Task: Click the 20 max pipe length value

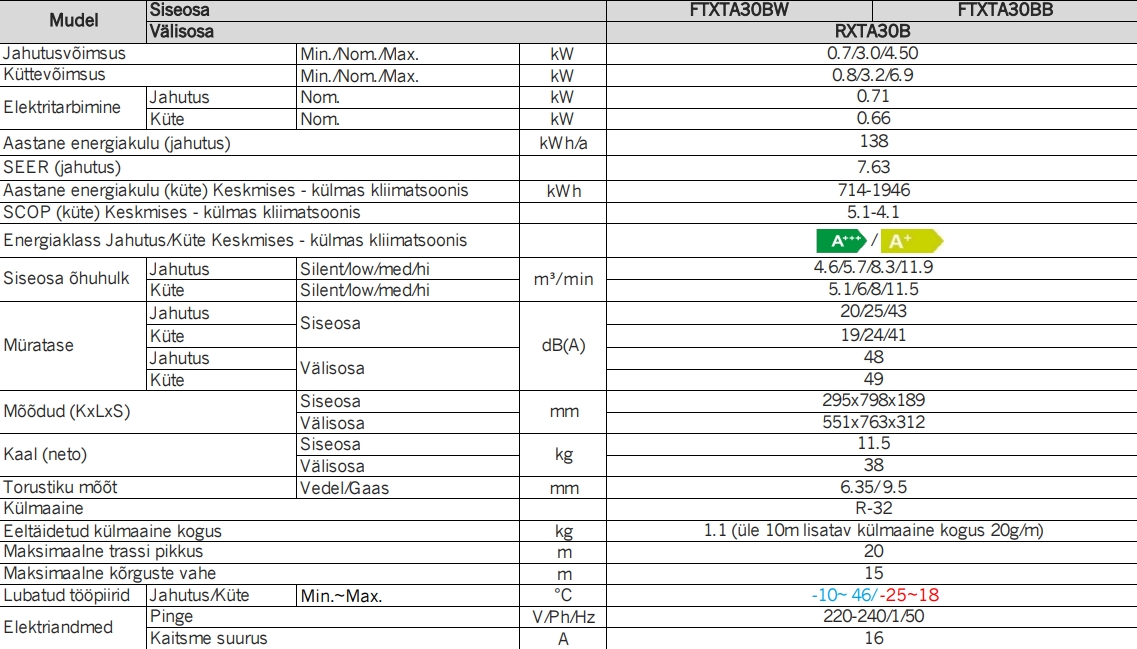Action: (x=874, y=552)
